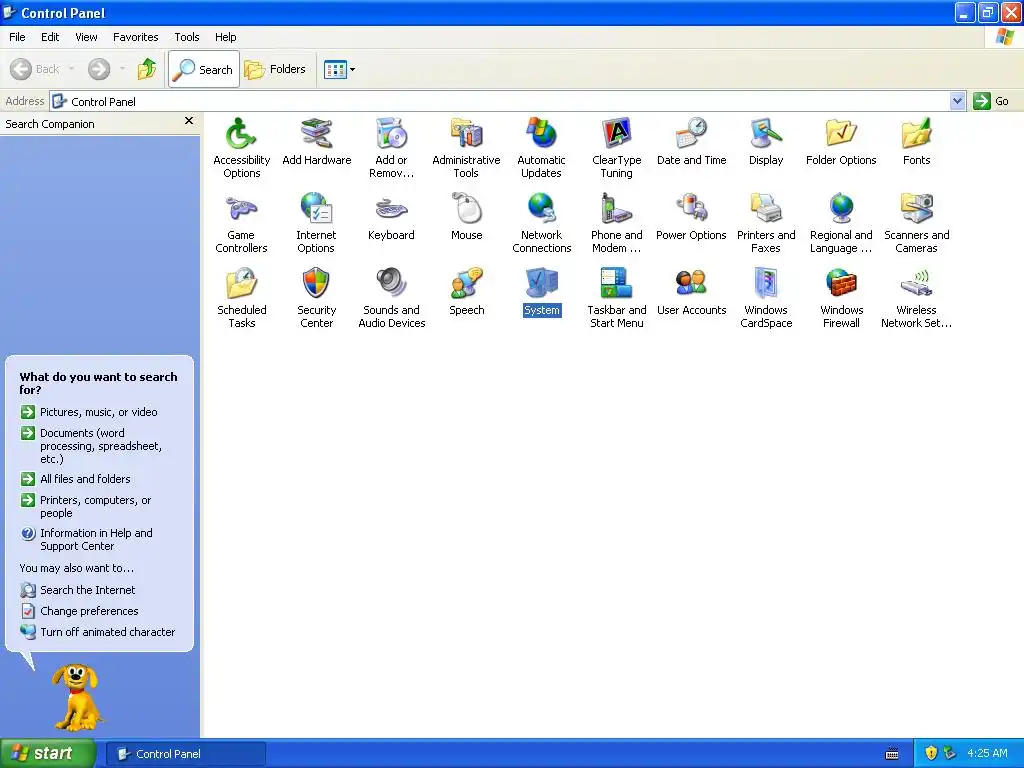Click the Start button
The height and width of the screenshot is (768, 1024).
[x=48, y=754]
